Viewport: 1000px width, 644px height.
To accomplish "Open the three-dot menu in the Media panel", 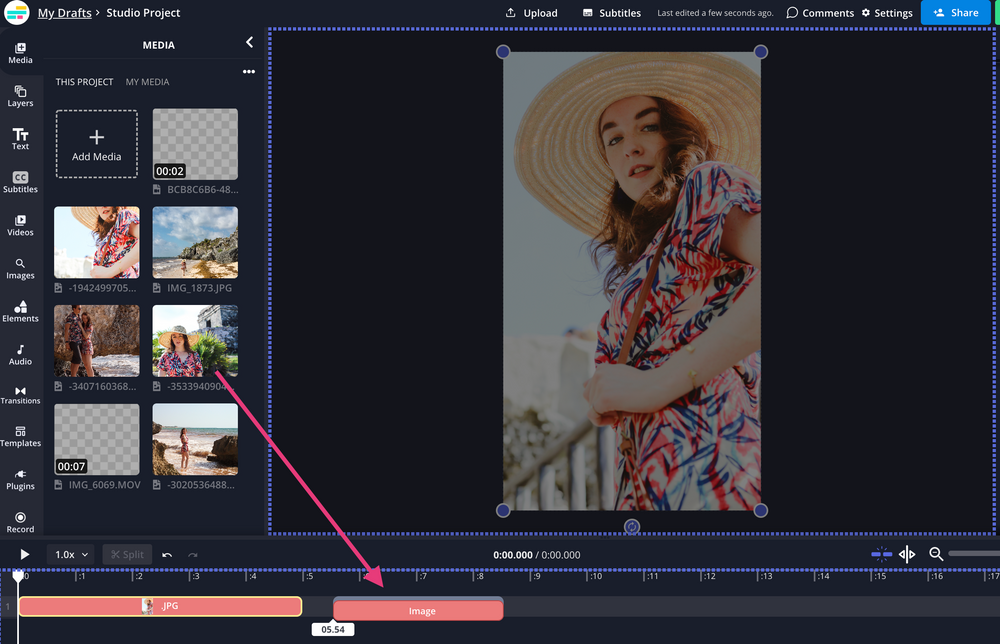I will tap(249, 71).
